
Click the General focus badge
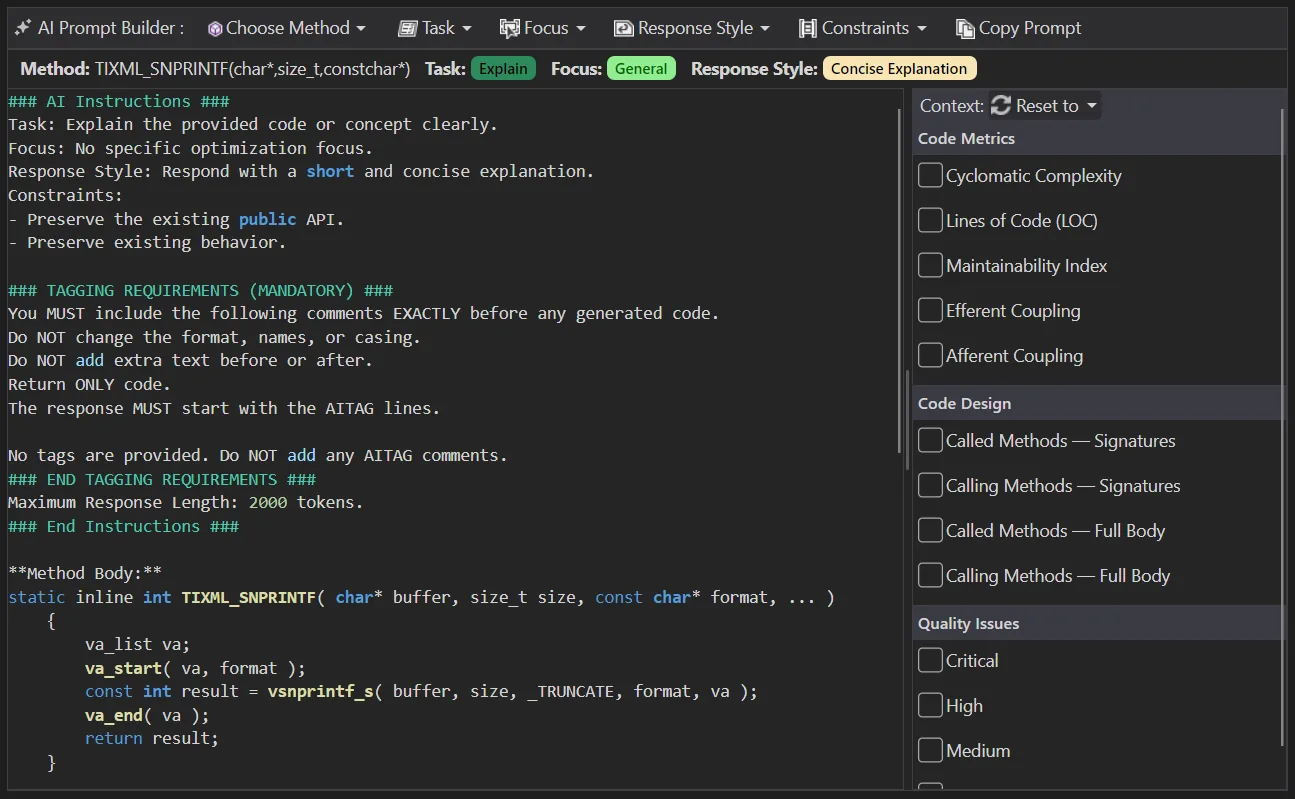point(641,69)
